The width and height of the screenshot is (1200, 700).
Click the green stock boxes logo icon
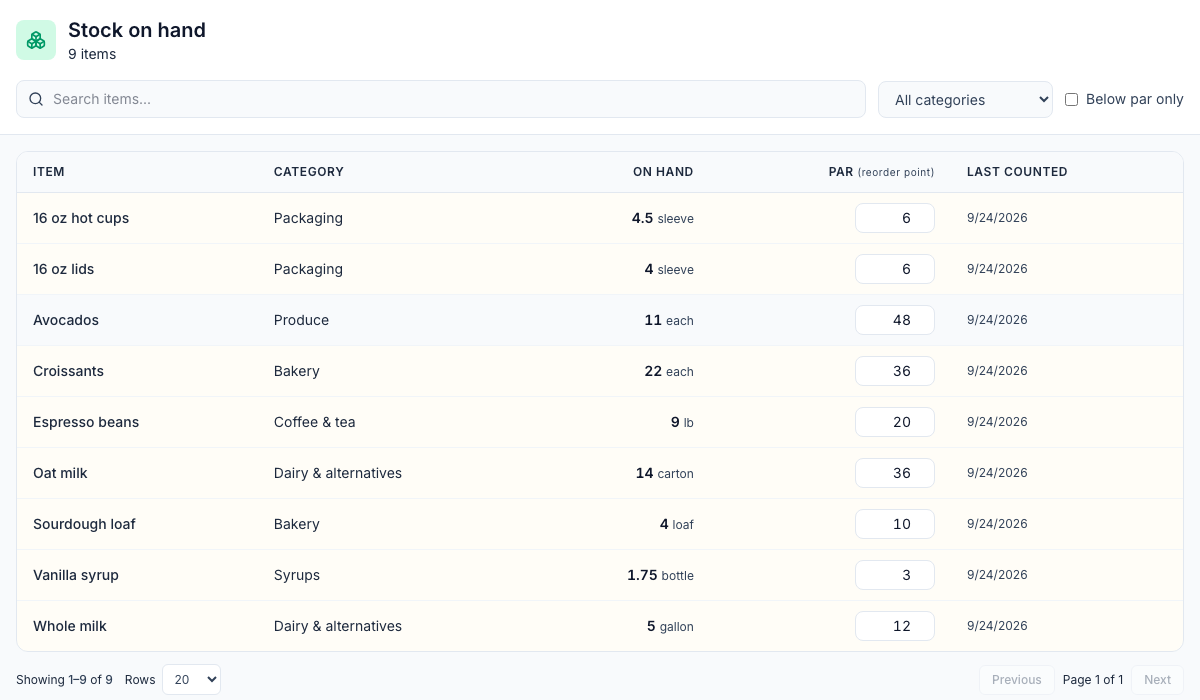point(36,40)
